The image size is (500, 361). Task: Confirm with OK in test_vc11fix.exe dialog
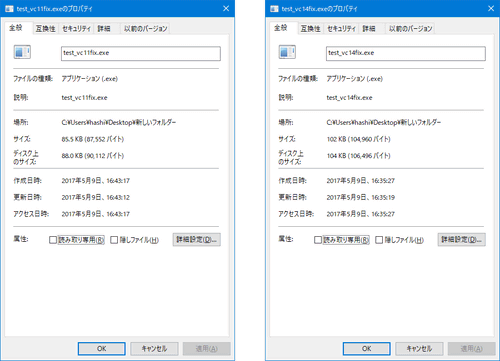click(102, 349)
